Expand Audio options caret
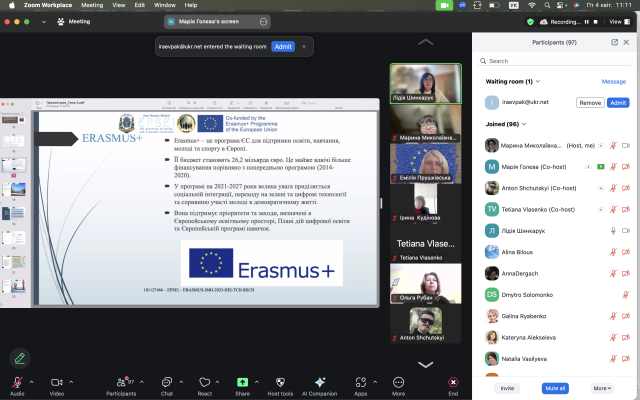The height and width of the screenshot is (400, 640). tap(32, 382)
